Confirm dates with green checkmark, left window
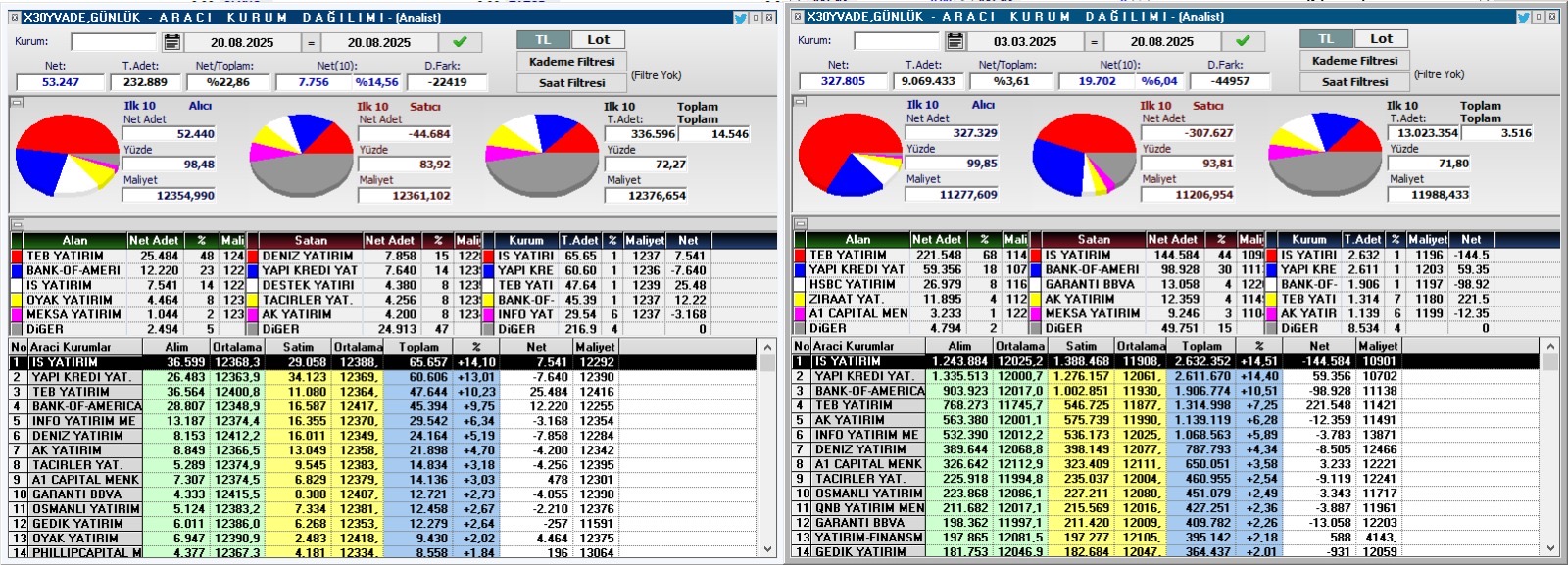This screenshot has height=565, width=1568. (460, 42)
